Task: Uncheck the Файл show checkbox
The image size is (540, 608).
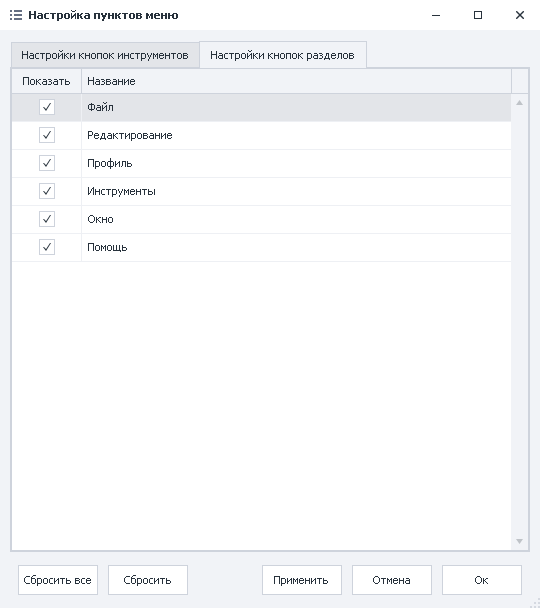Action: (x=47, y=107)
